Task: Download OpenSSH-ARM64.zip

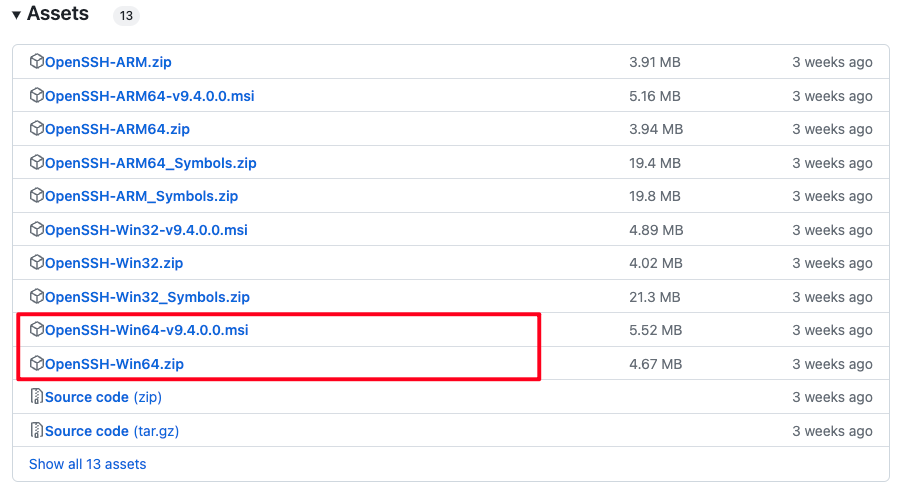Action: coord(117,129)
